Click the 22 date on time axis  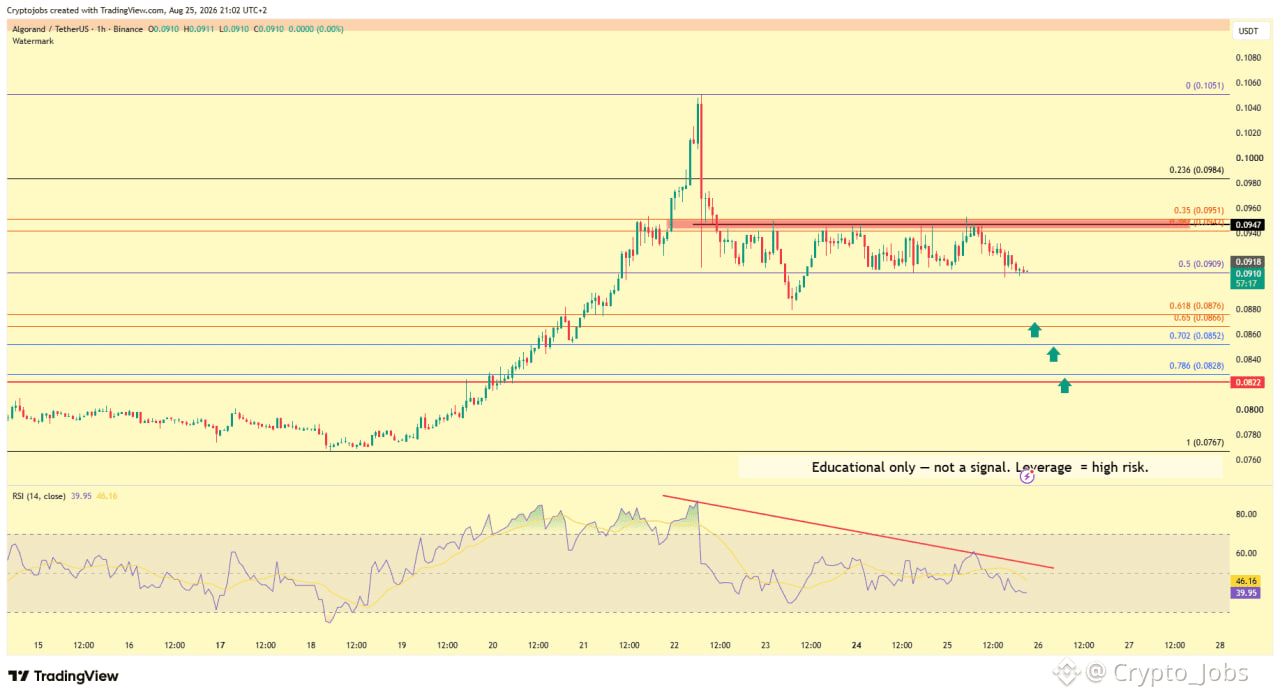[x=675, y=646]
